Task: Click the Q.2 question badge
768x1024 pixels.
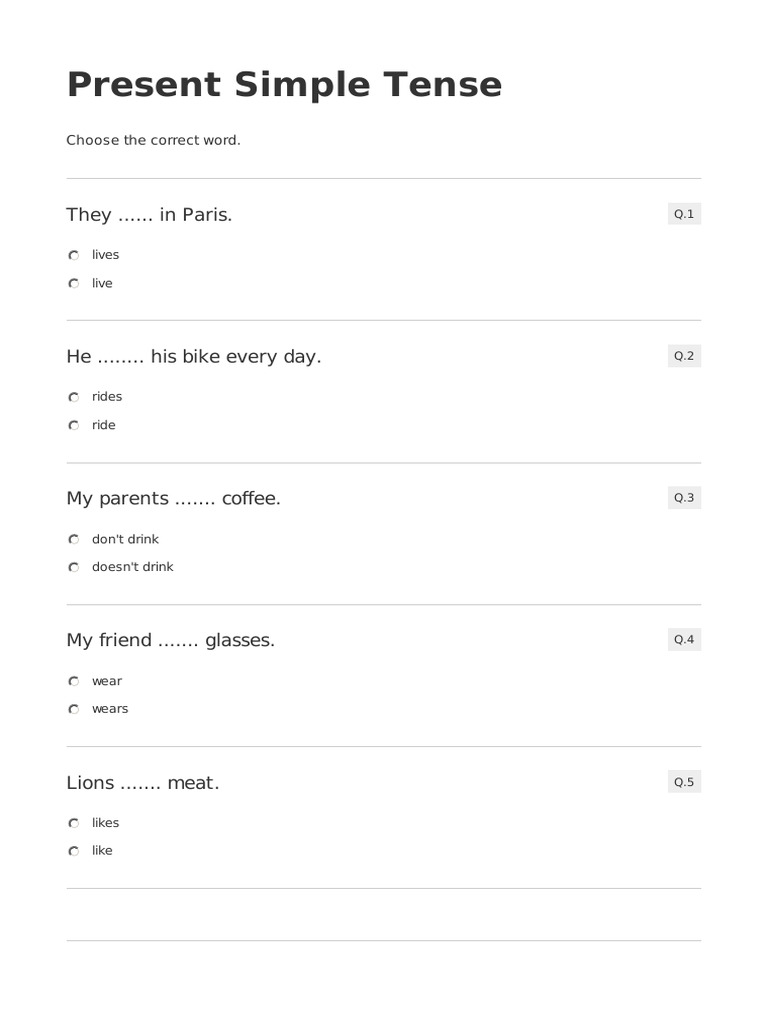Action: pyautogui.click(x=684, y=356)
